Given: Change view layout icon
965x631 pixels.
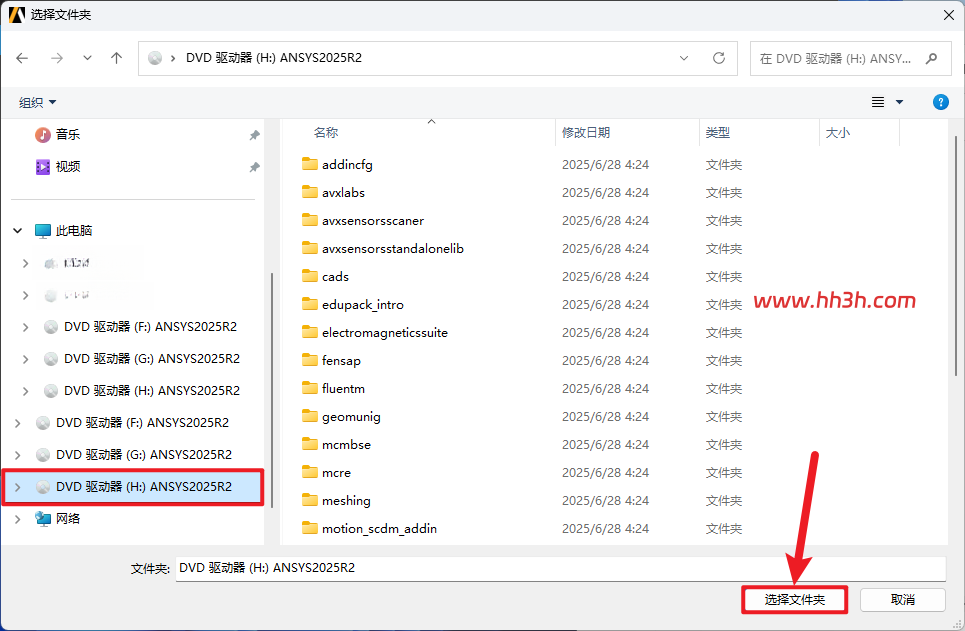Looking at the screenshot, I should click(x=878, y=102).
